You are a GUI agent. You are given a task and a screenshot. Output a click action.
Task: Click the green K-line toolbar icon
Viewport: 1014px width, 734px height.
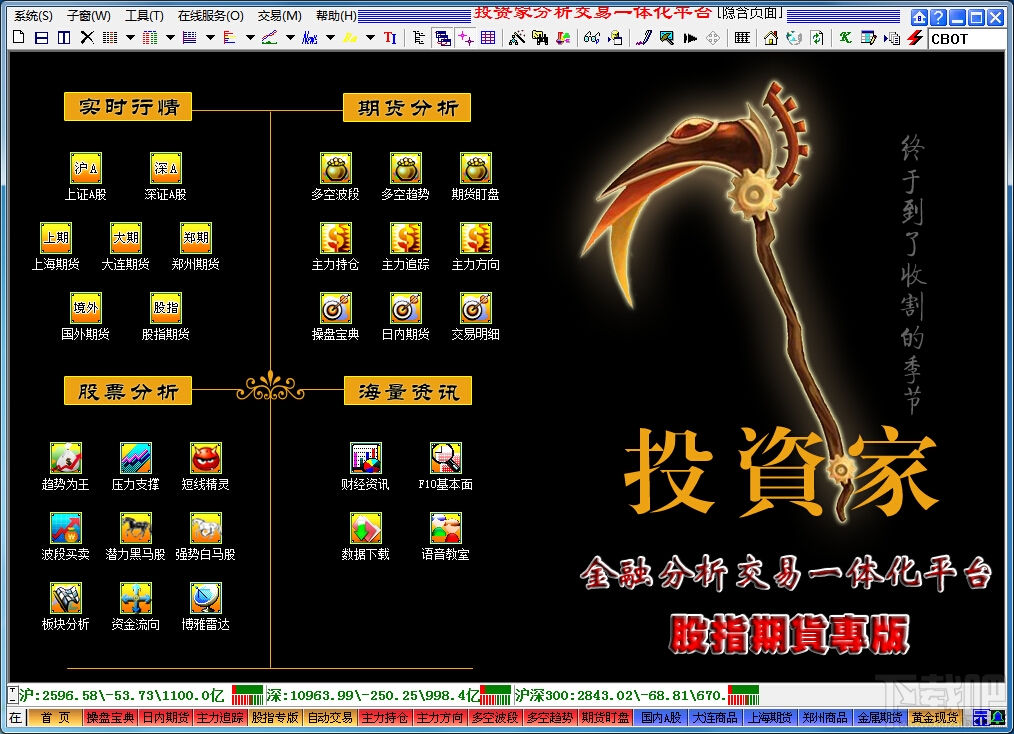click(845, 38)
